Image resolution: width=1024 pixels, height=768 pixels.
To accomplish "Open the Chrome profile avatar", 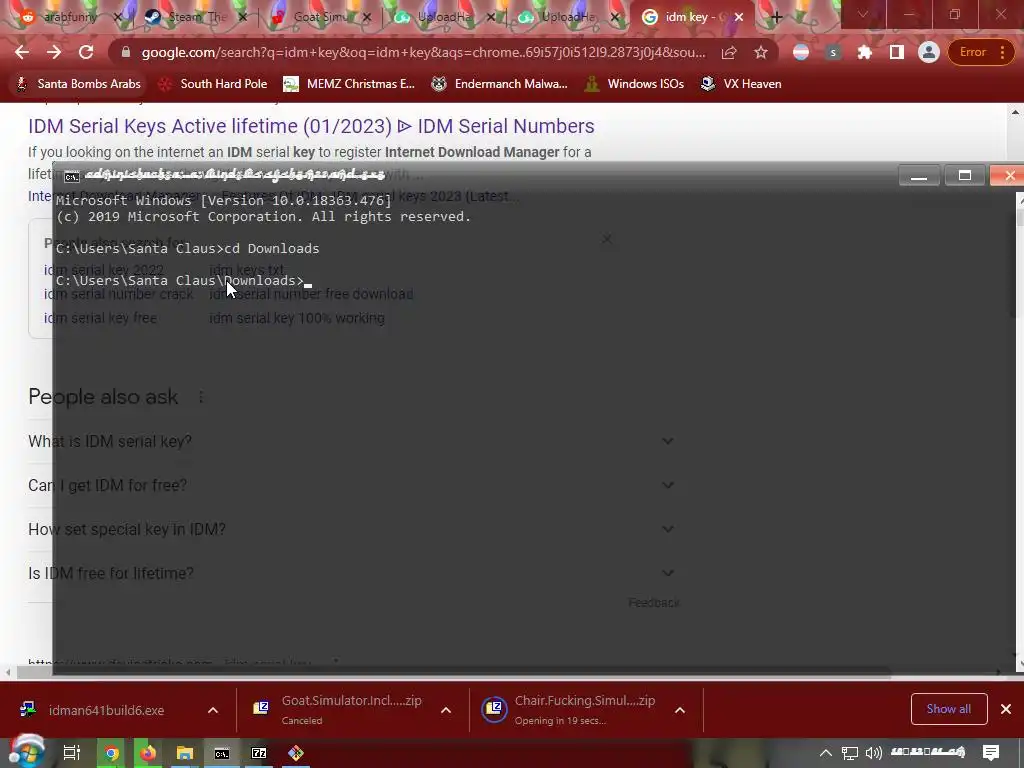I will [928, 52].
